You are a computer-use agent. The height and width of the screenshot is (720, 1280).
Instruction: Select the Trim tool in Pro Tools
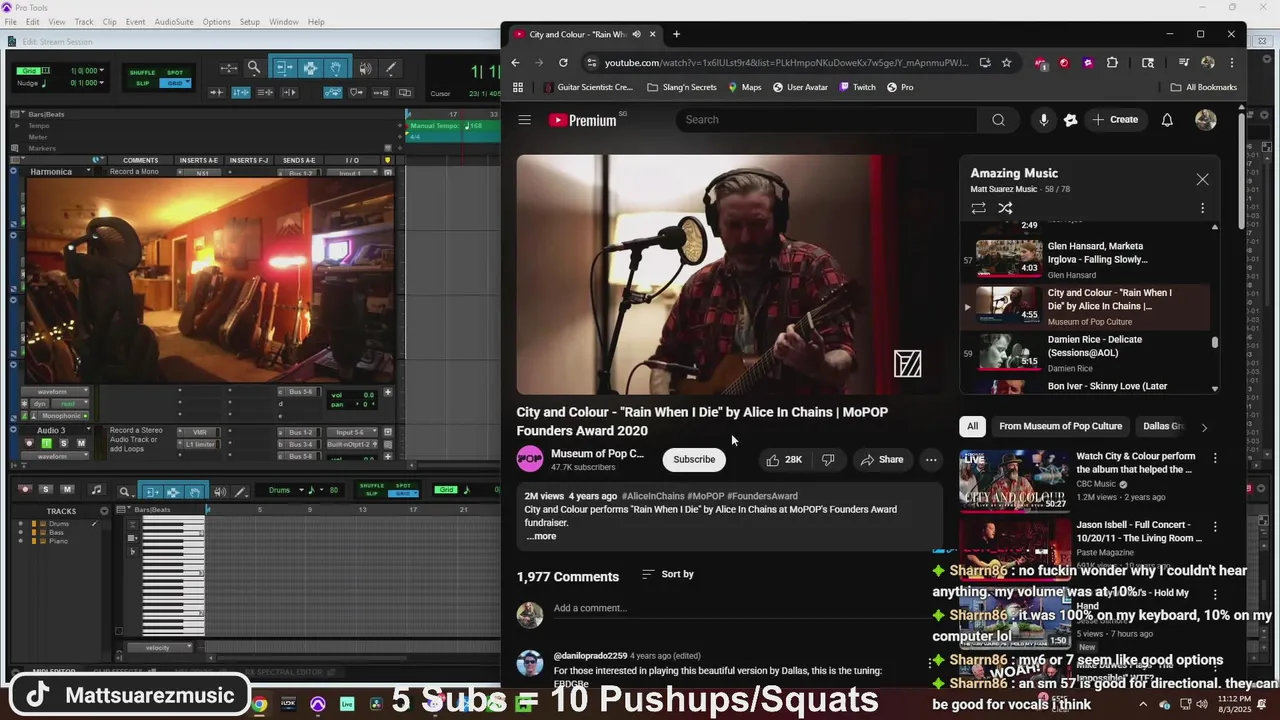pyautogui.click(x=284, y=68)
